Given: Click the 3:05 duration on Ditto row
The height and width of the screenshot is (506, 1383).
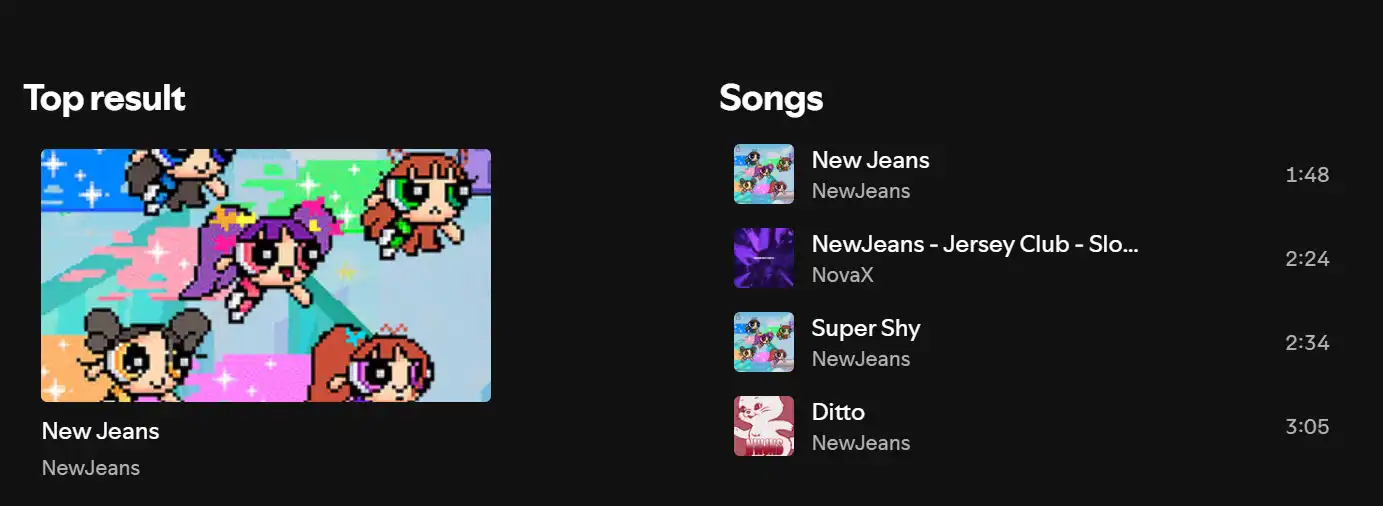Looking at the screenshot, I should (x=1307, y=427).
